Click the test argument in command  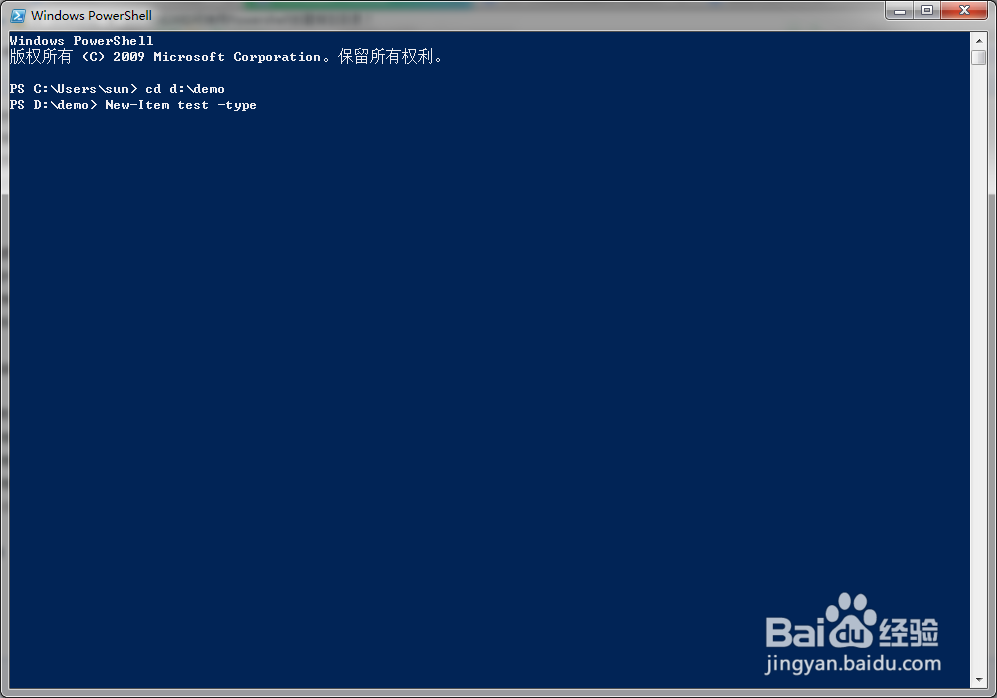click(x=193, y=105)
